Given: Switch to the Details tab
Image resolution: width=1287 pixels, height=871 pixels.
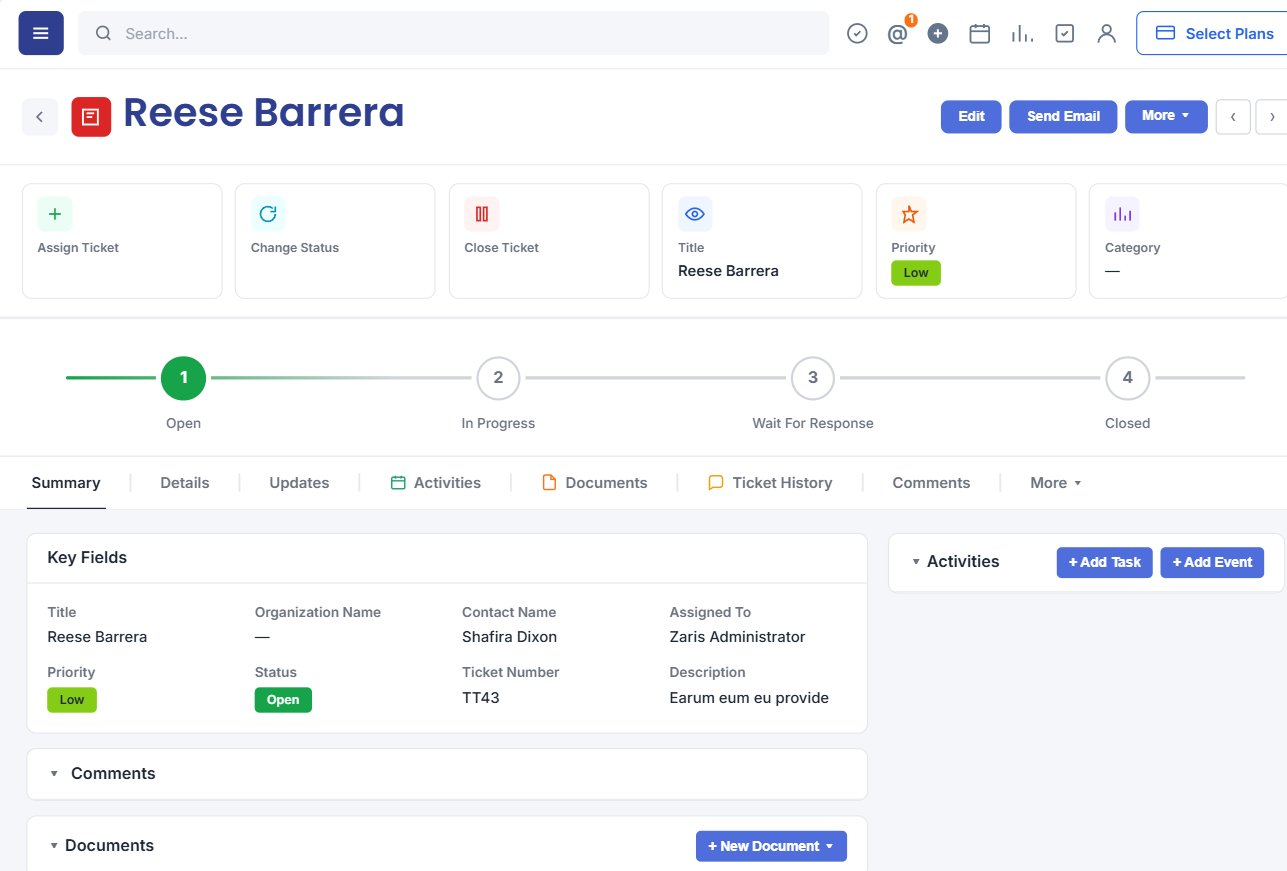Looking at the screenshot, I should [x=185, y=483].
